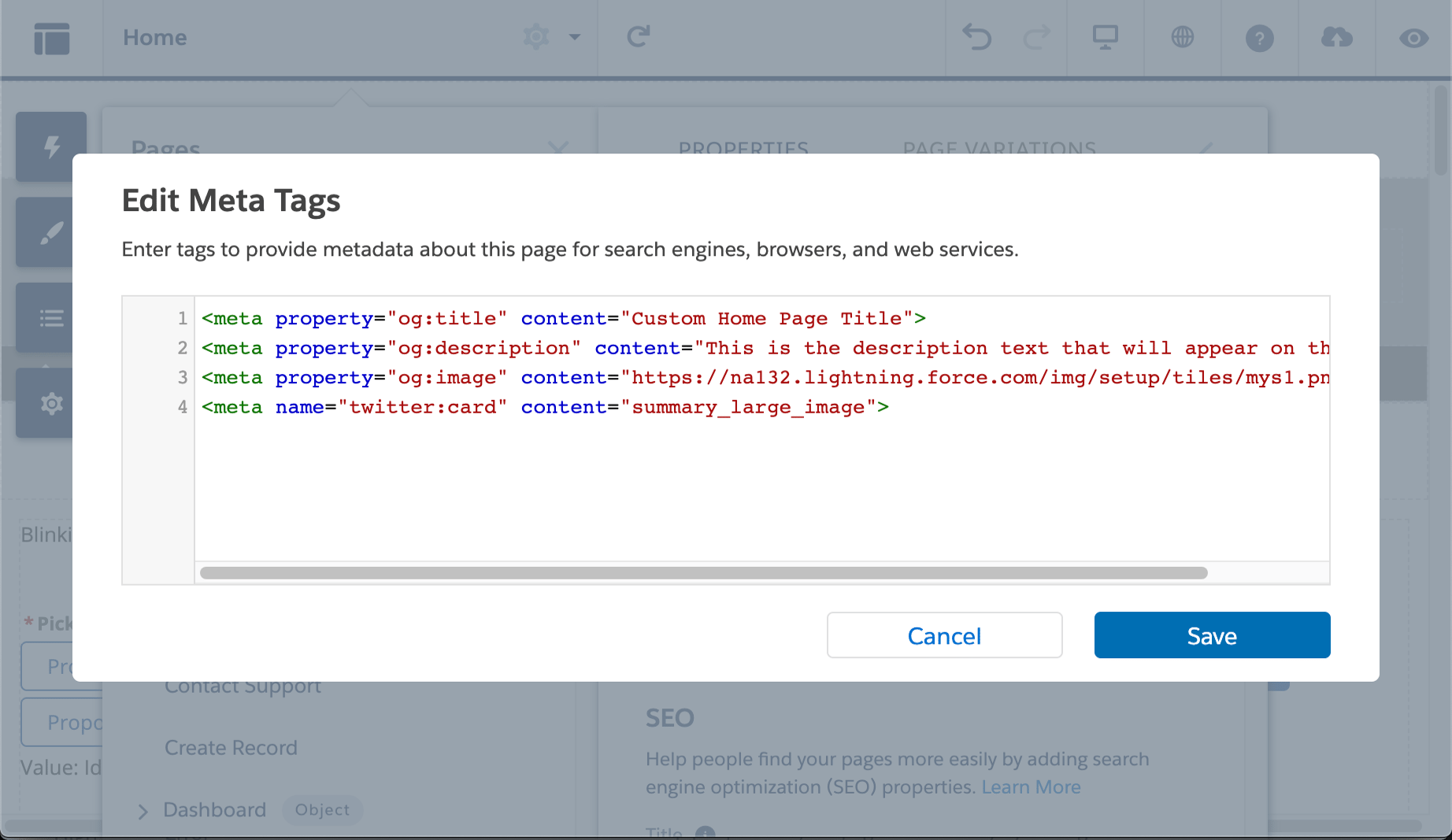
Task: Select the Contact Support page
Action: [x=243, y=686]
